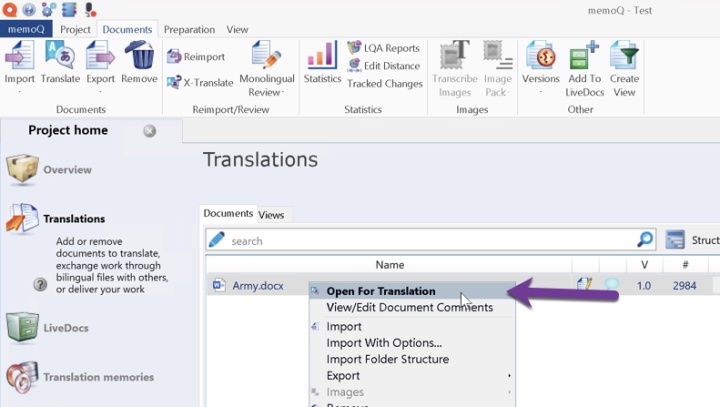Click X-Translate in the ribbon
This screenshot has width=720, height=407.
pyautogui.click(x=200, y=83)
